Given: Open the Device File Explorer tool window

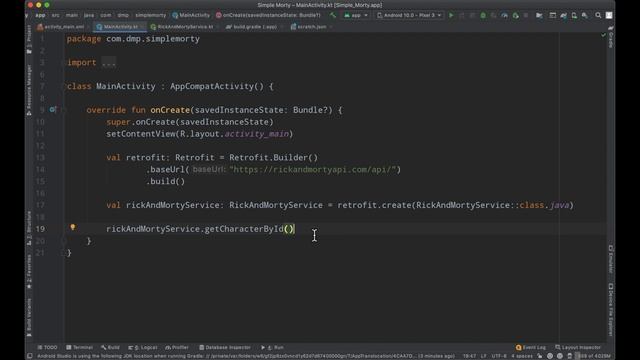Looking at the screenshot, I should coord(611,309).
